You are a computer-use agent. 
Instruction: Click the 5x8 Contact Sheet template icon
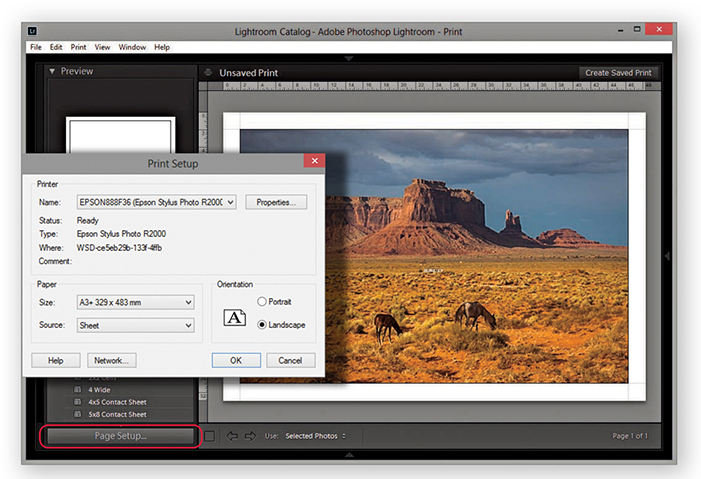click(78, 414)
